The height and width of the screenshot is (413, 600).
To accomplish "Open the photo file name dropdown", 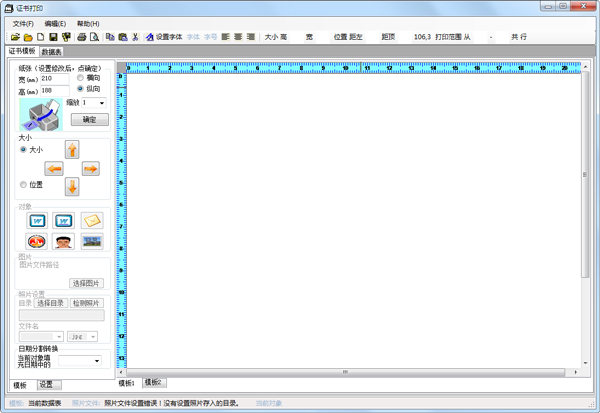I will (59, 337).
